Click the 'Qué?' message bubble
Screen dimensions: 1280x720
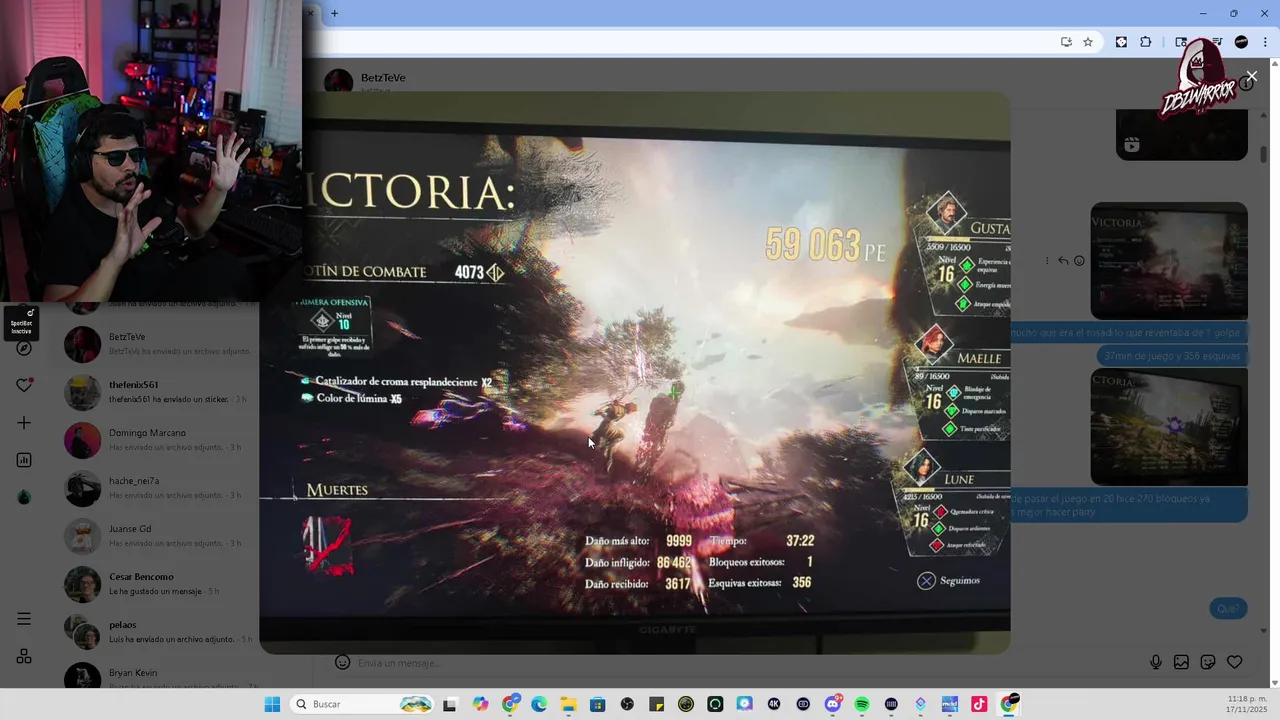coord(1228,608)
